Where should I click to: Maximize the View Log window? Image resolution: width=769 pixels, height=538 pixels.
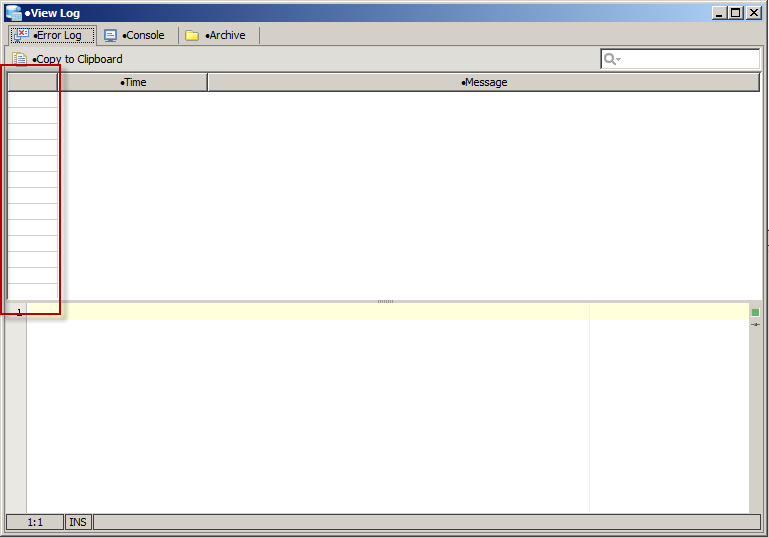736,13
